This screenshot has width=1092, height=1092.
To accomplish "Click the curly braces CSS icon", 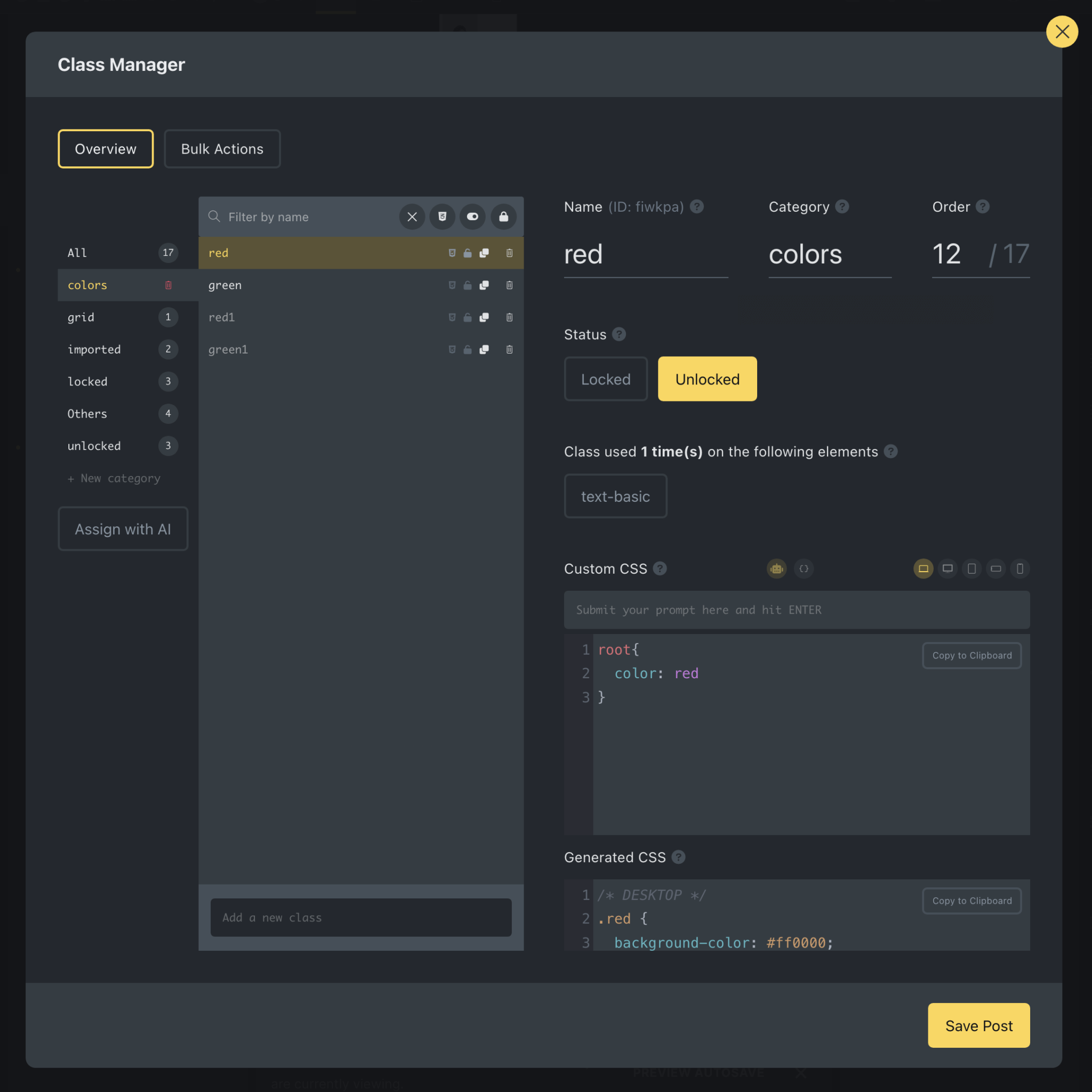I will (x=804, y=568).
